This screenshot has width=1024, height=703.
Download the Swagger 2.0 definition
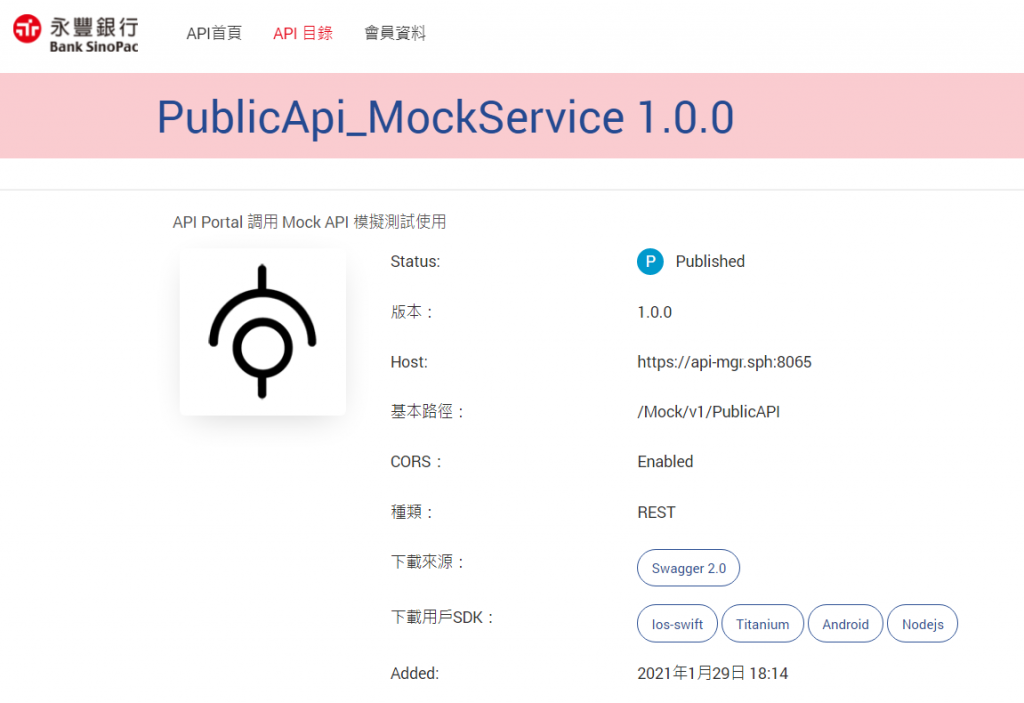(688, 568)
